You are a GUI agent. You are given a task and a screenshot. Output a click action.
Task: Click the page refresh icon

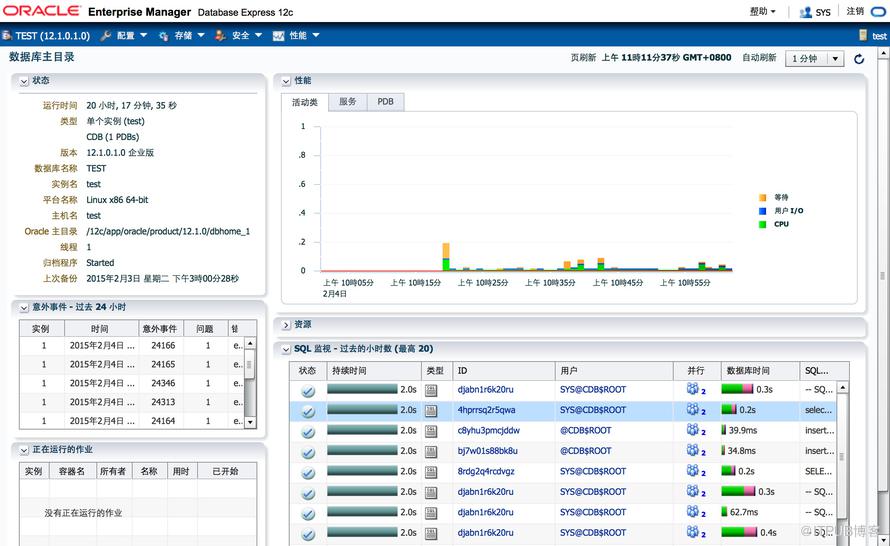click(858, 59)
